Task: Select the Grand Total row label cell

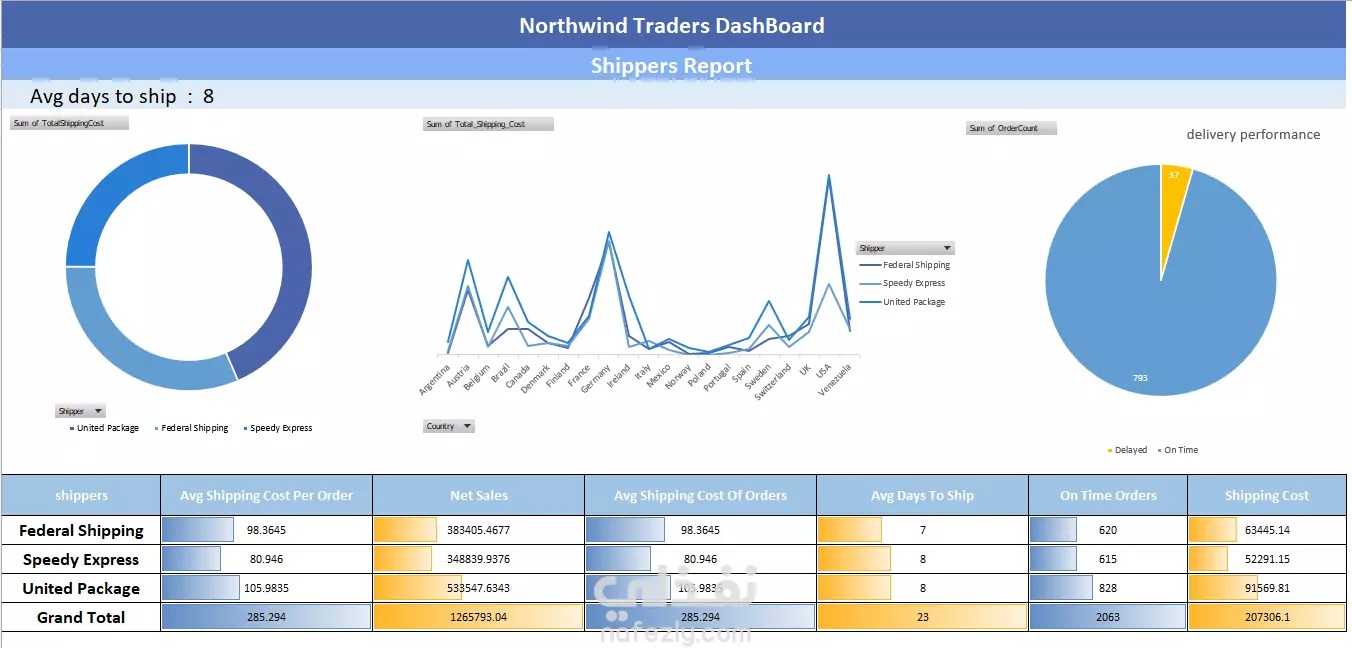Action: point(81,617)
